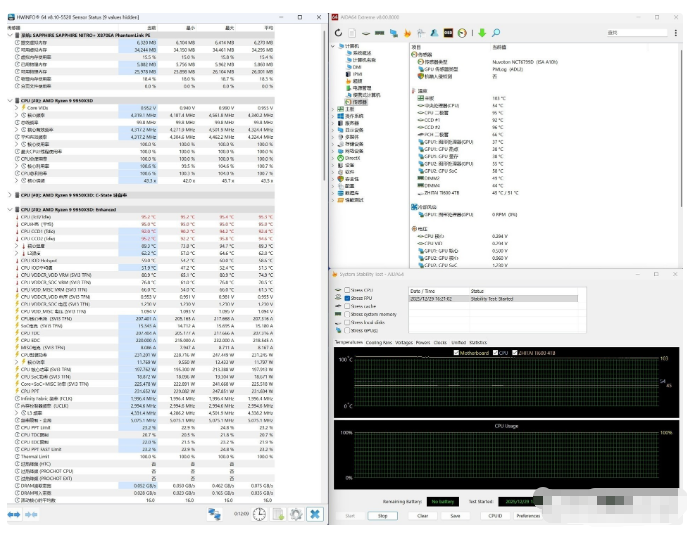
Task: Enable the Stress CPU checkbox
Action: 346,290
